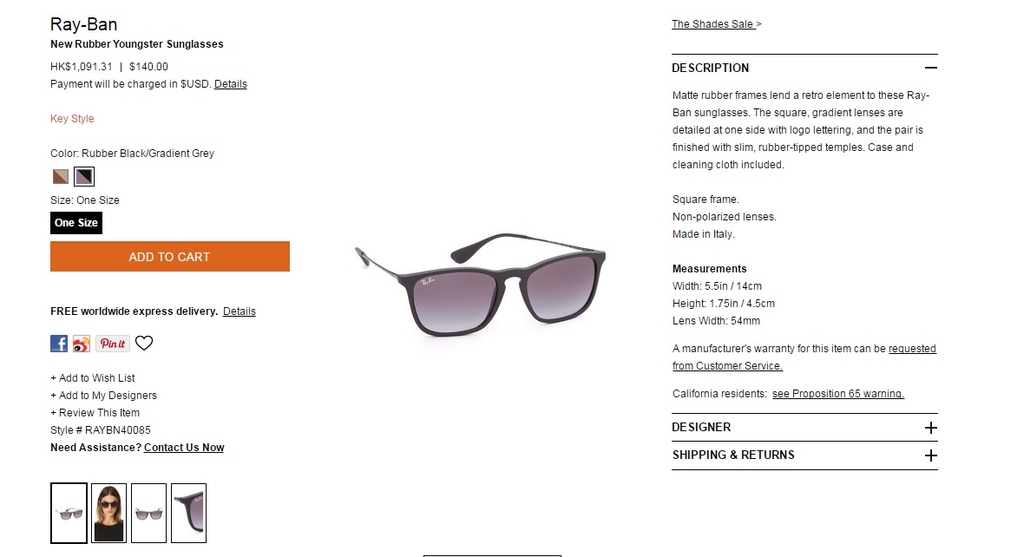Image resolution: width=1024 pixels, height=557 pixels.
Task: Share the sunglasses on Facebook
Action: [x=59, y=343]
